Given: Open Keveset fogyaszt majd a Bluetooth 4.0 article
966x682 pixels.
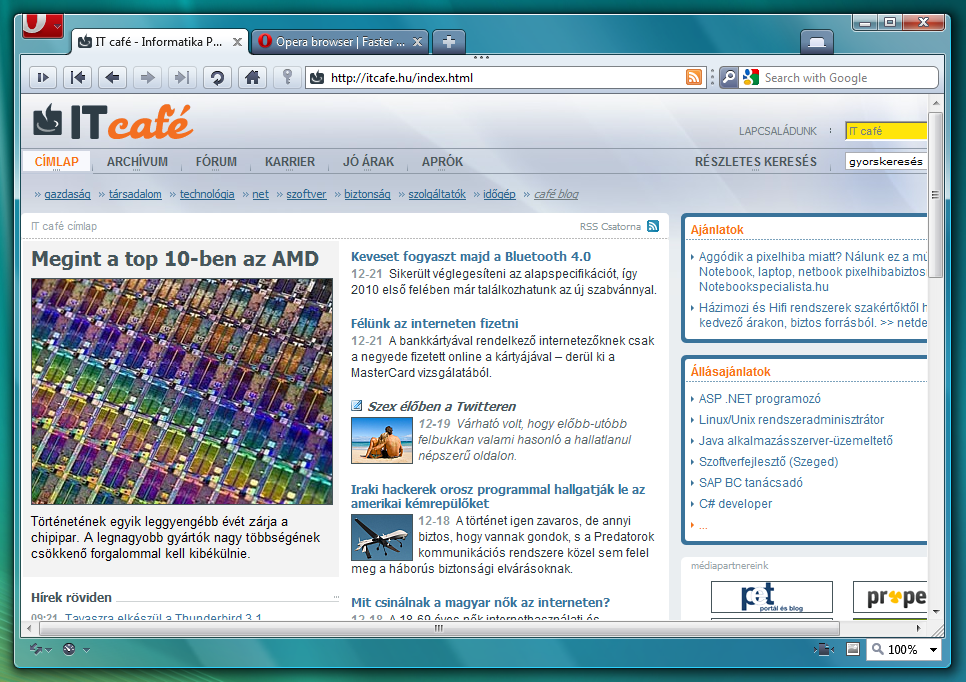Looking at the screenshot, I should click(471, 256).
